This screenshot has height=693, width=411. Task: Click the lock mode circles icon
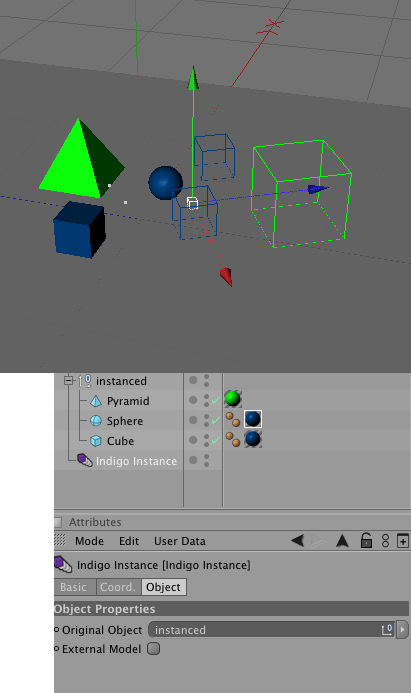(385, 541)
